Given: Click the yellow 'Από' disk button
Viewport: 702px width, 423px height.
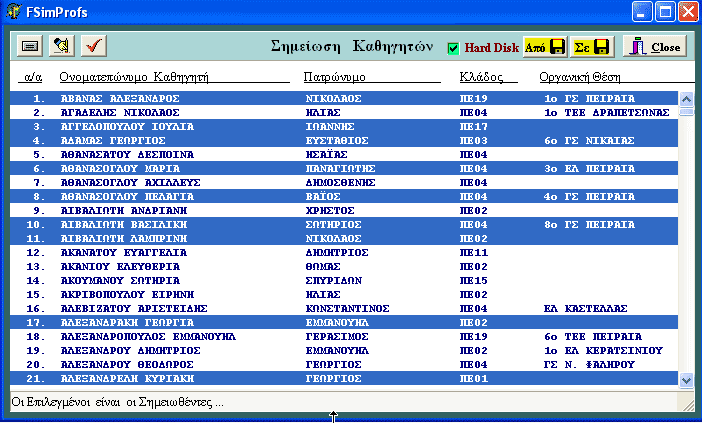Looking at the screenshot, I should [x=546, y=47].
